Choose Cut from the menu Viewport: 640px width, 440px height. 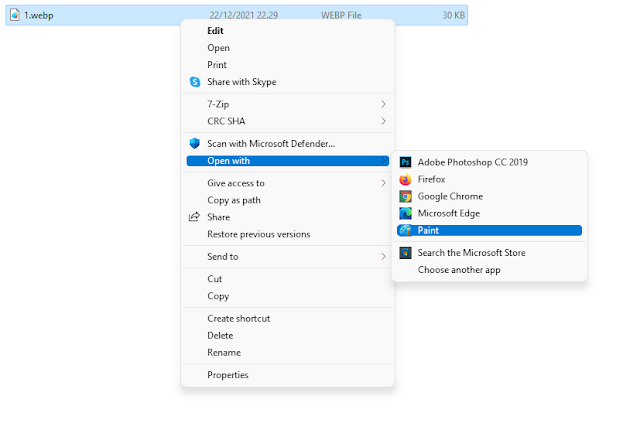288,279
